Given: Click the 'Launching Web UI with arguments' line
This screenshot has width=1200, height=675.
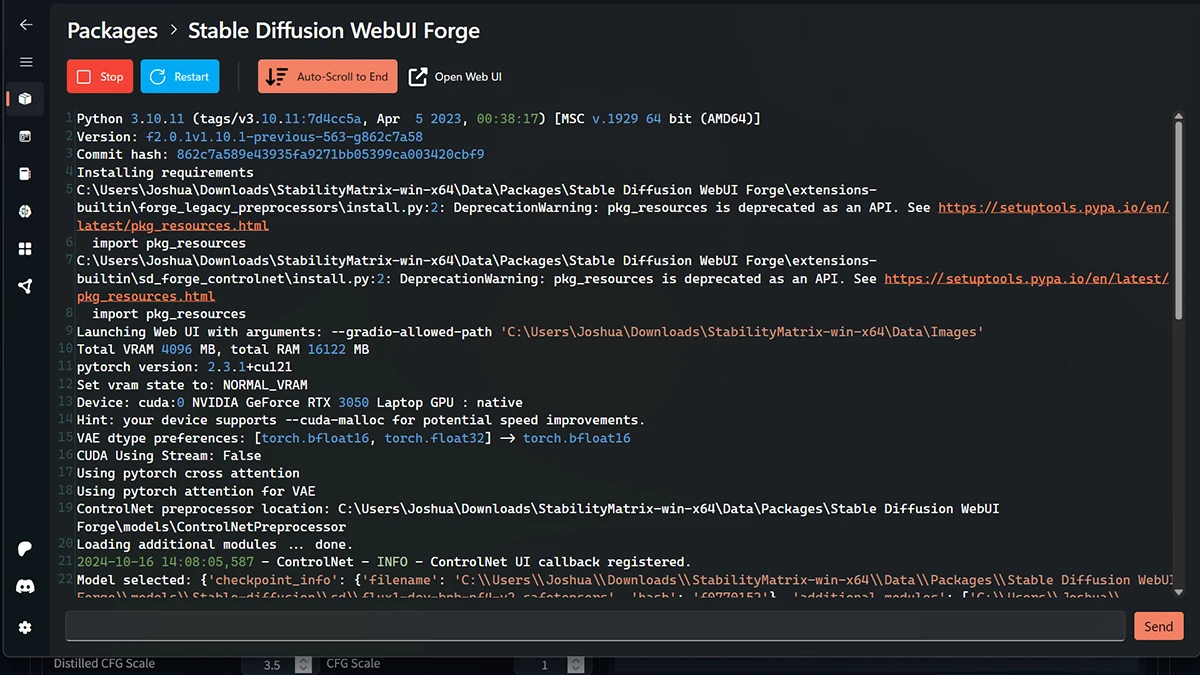Looking at the screenshot, I should click(530, 332).
